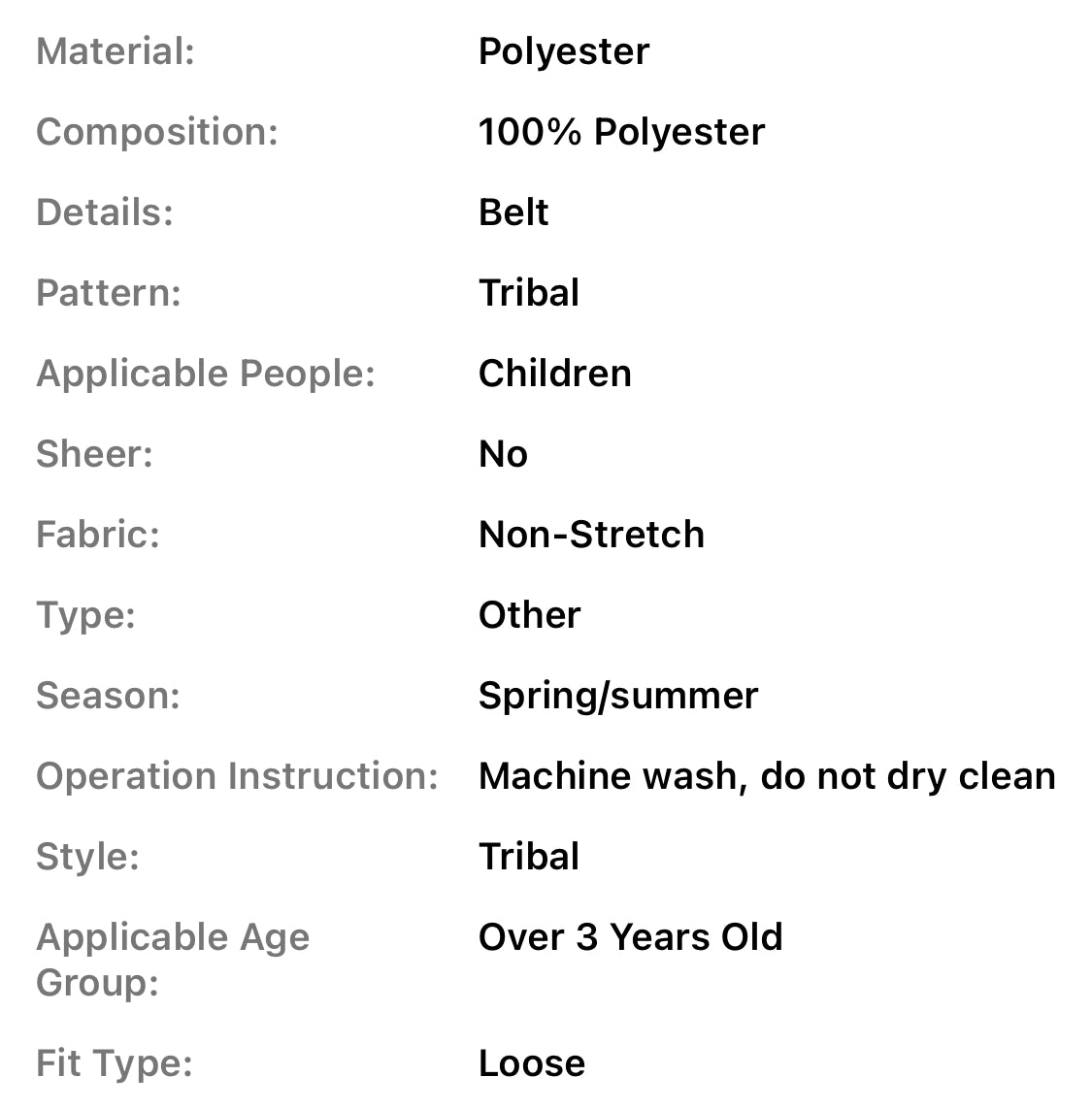1092x1110 pixels.
Task: Click the Spring/summer season value
Action: (618, 696)
